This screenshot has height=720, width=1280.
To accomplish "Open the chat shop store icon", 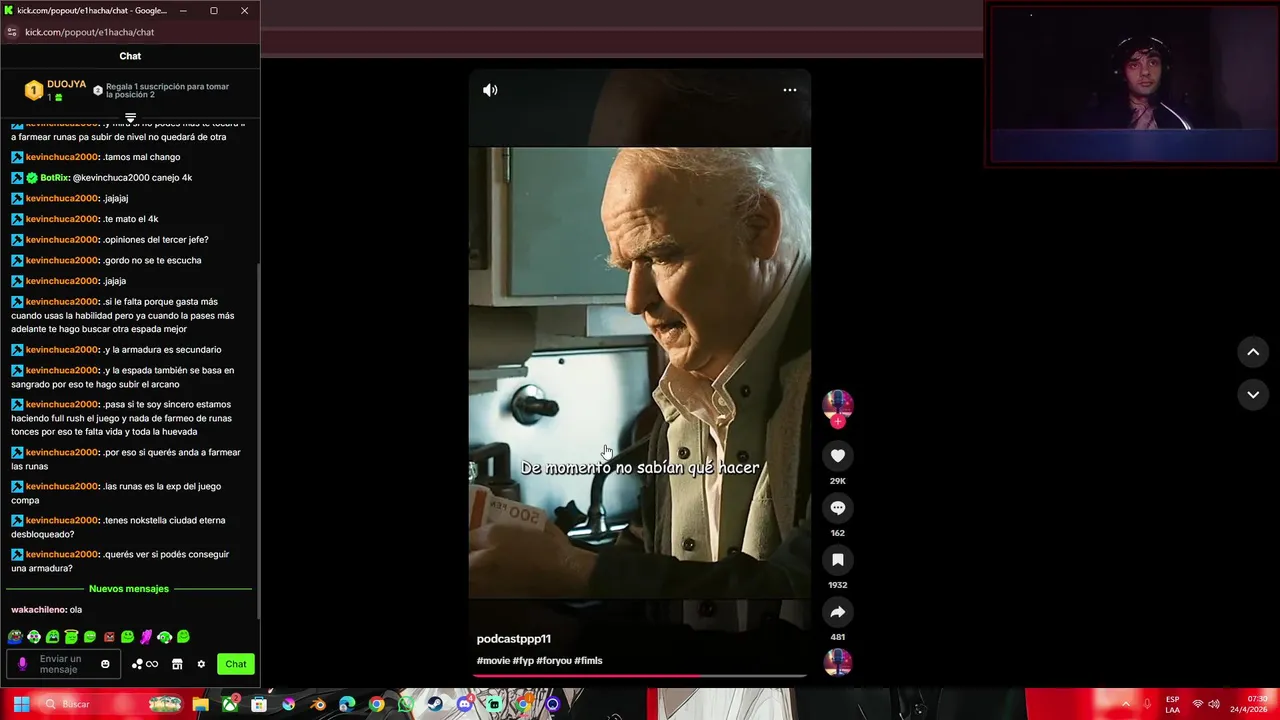I will coord(177,664).
